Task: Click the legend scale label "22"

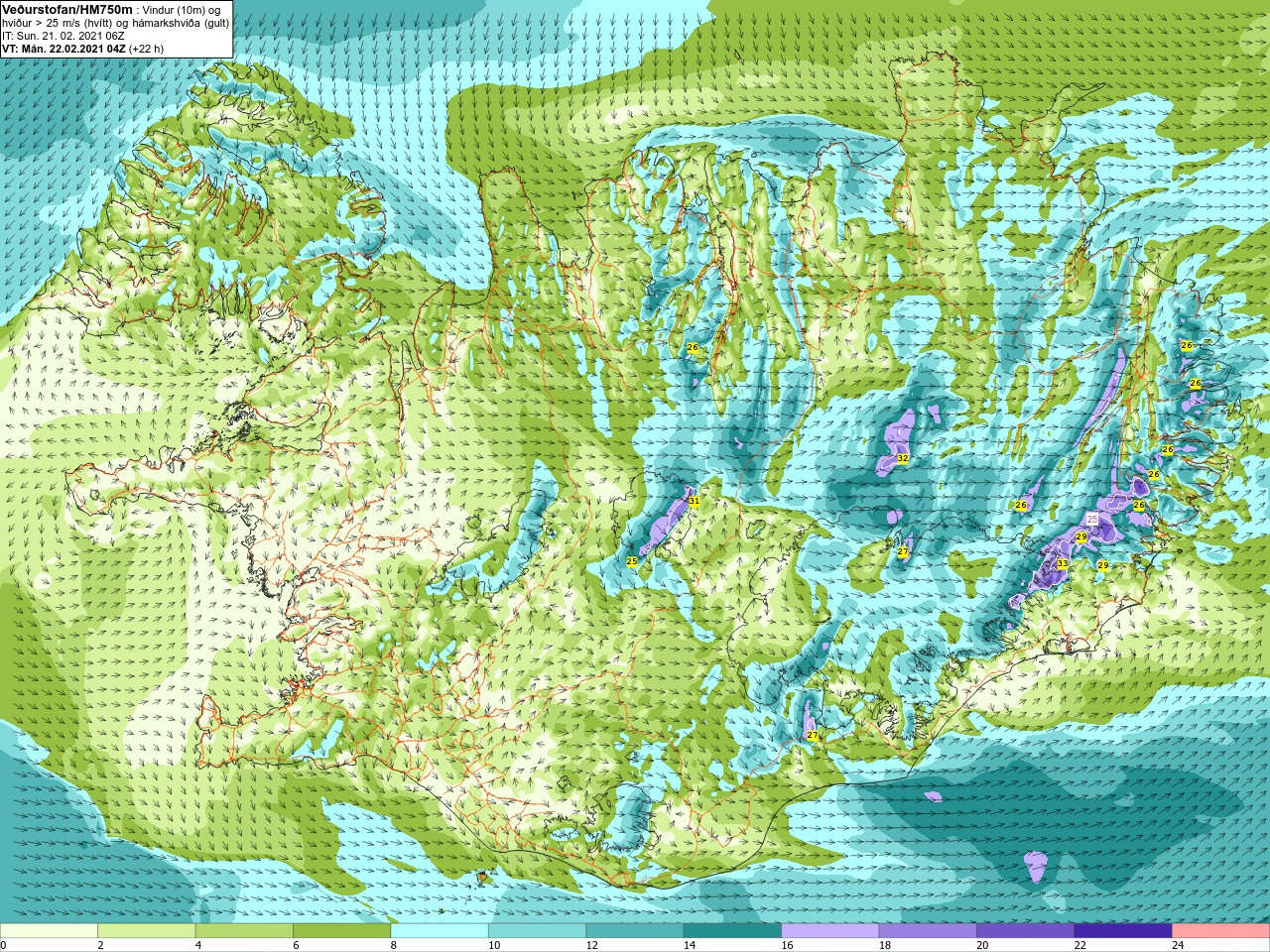Action: coord(1079,945)
